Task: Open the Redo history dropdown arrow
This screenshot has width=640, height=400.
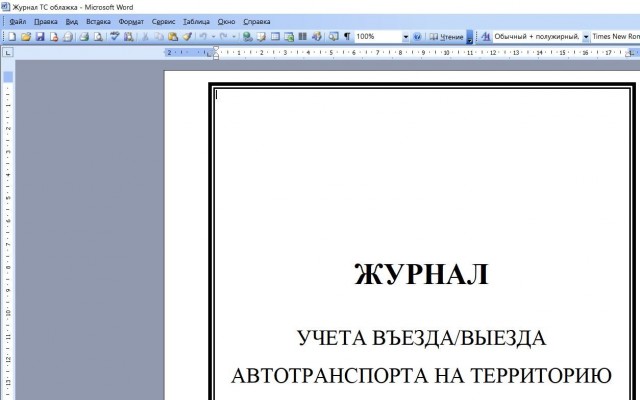Action: (x=234, y=37)
